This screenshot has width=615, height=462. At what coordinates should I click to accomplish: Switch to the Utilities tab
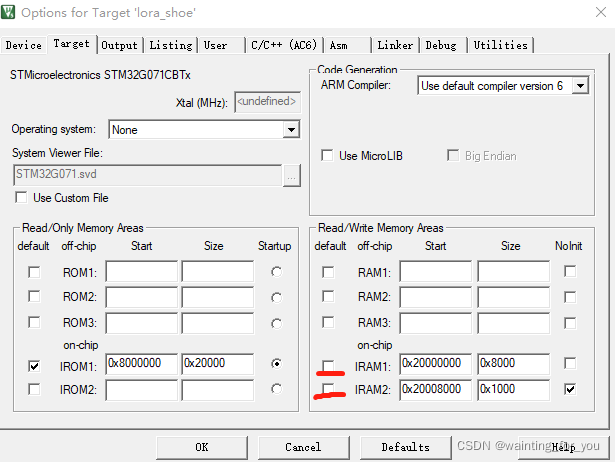tap(500, 45)
